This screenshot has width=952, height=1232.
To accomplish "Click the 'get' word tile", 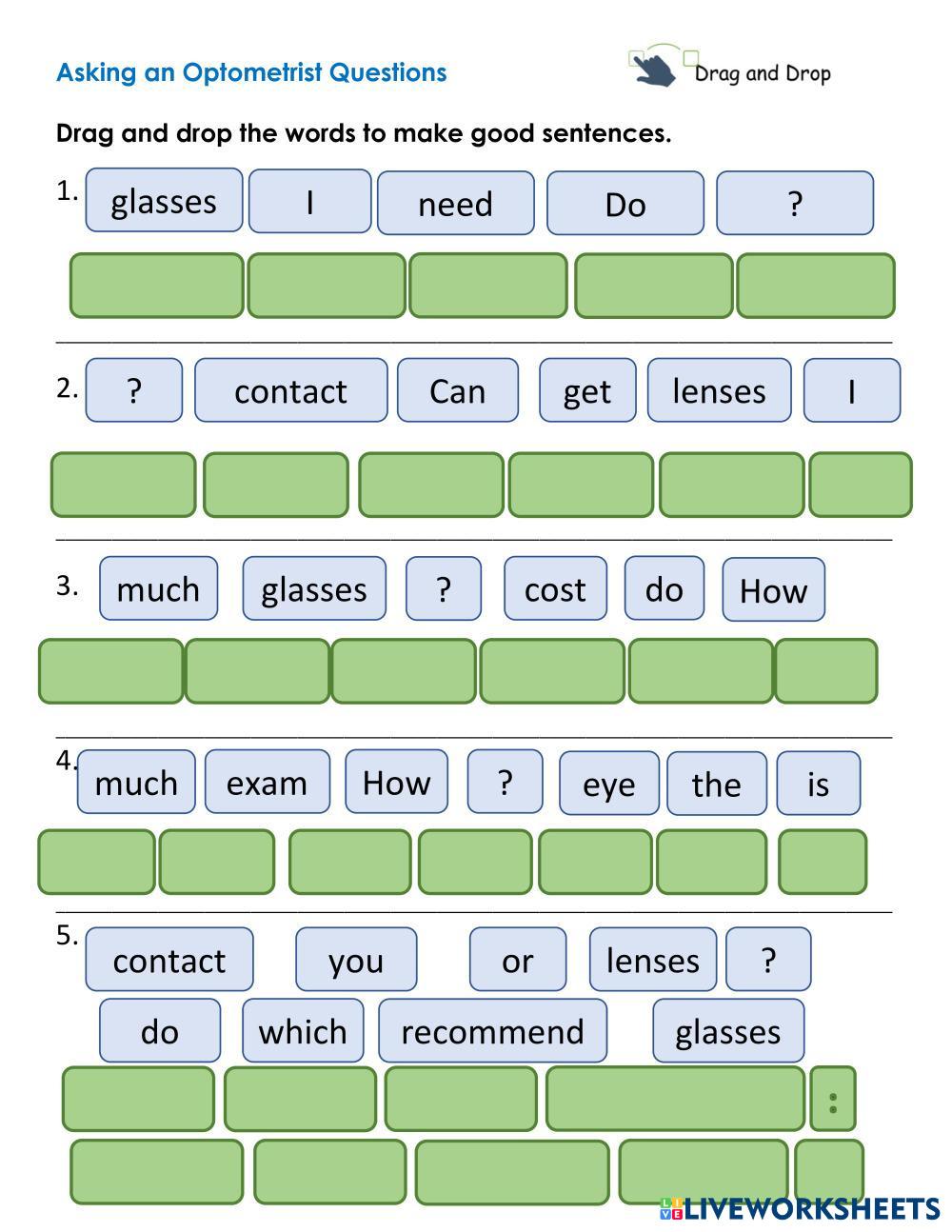I will (x=586, y=390).
